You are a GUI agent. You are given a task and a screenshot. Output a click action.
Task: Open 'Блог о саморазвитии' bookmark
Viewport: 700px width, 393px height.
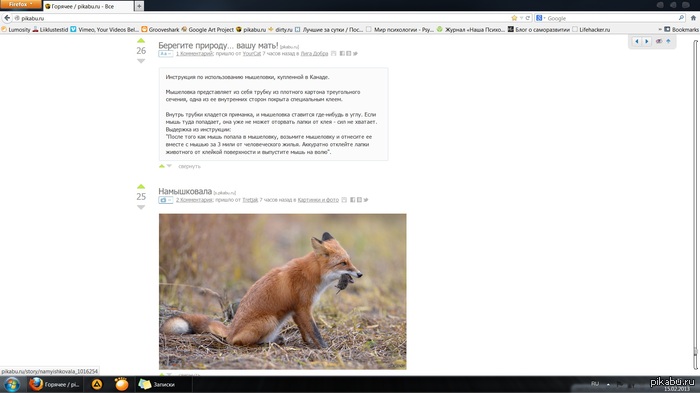pyautogui.click(x=538, y=29)
